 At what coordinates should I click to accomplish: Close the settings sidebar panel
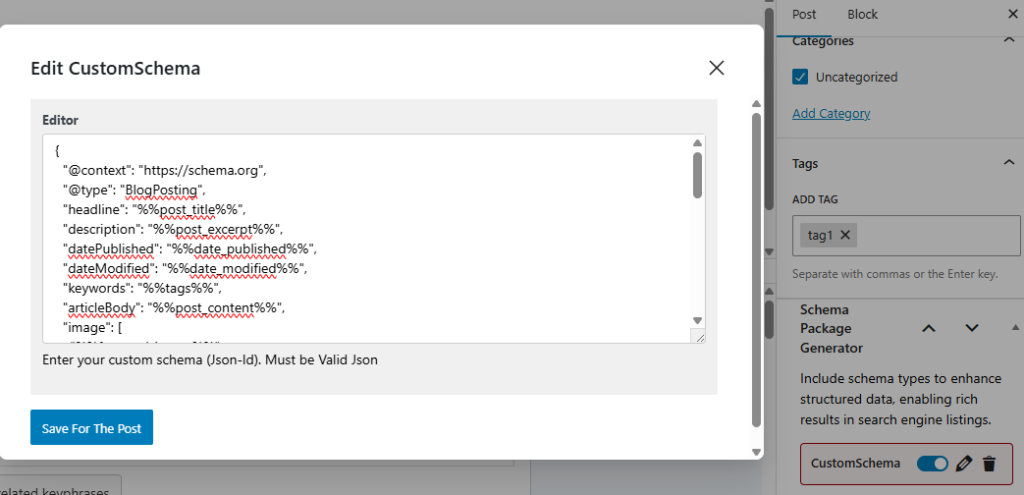coord(1011,14)
